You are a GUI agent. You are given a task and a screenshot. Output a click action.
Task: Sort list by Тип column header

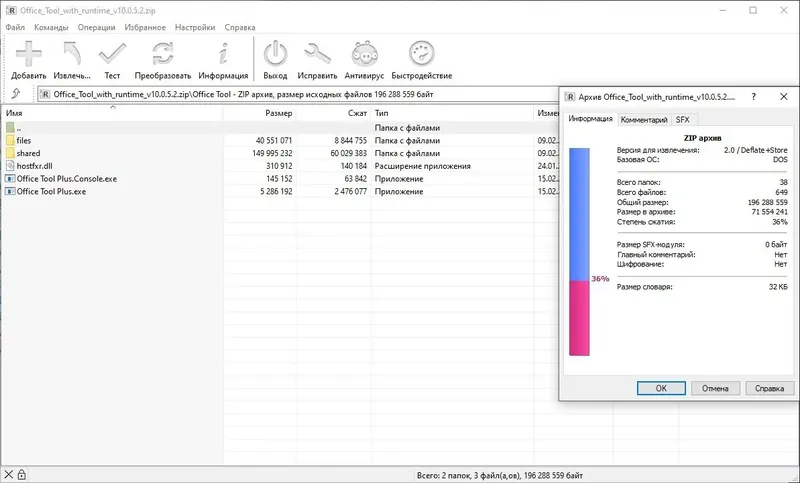click(453, 113)
